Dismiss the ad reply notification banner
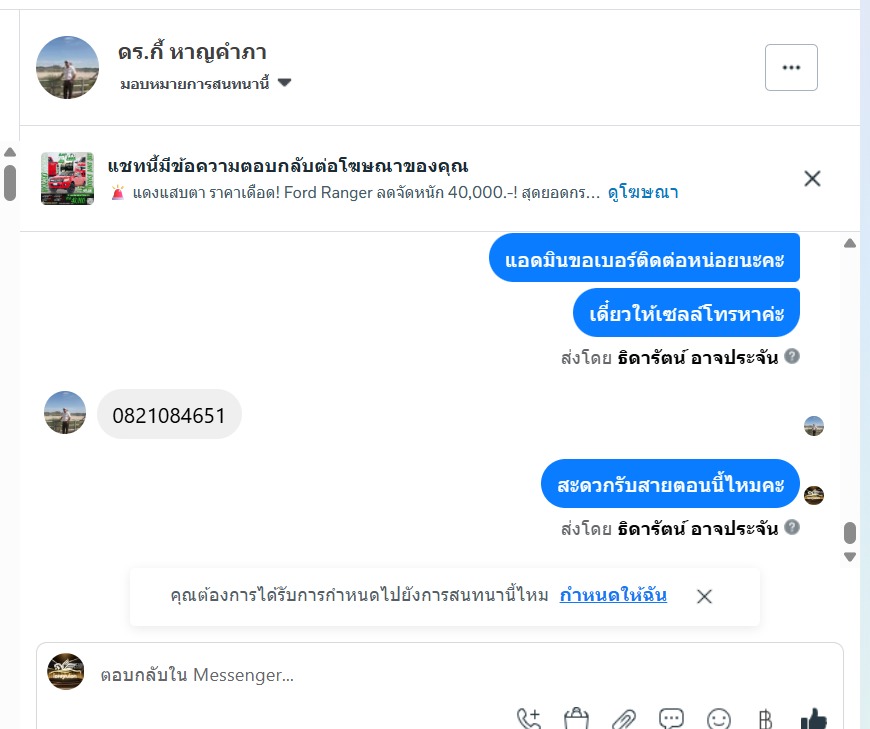 pos(812,179)
